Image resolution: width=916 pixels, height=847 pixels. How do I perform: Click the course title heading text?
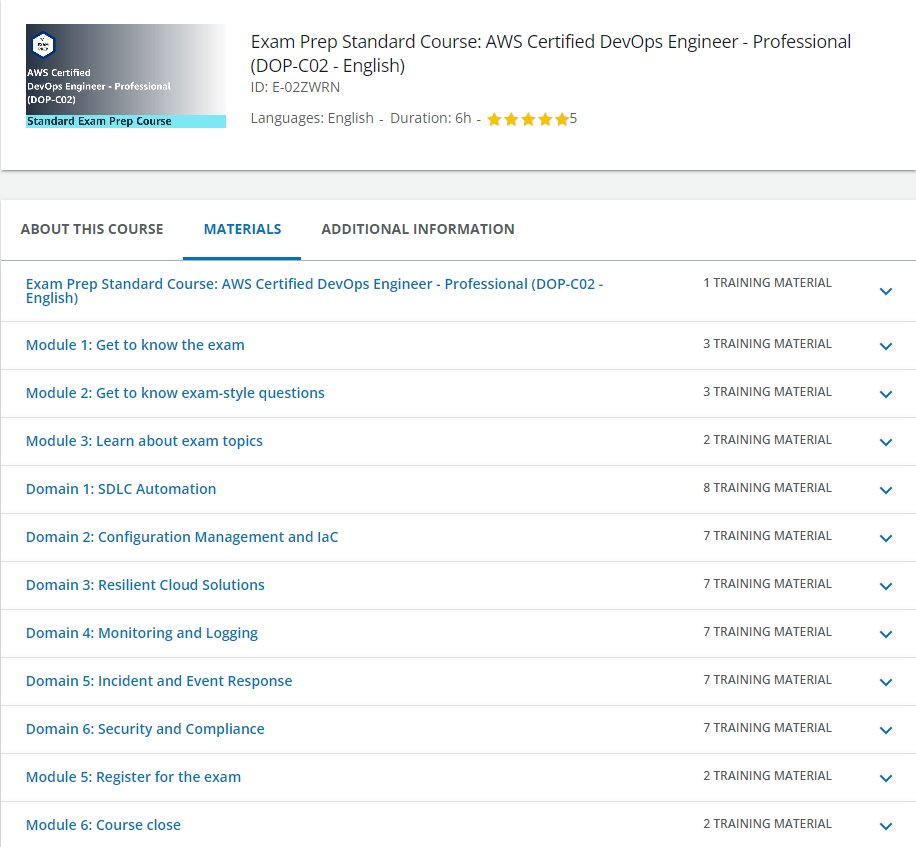click(x=550, y=53)
